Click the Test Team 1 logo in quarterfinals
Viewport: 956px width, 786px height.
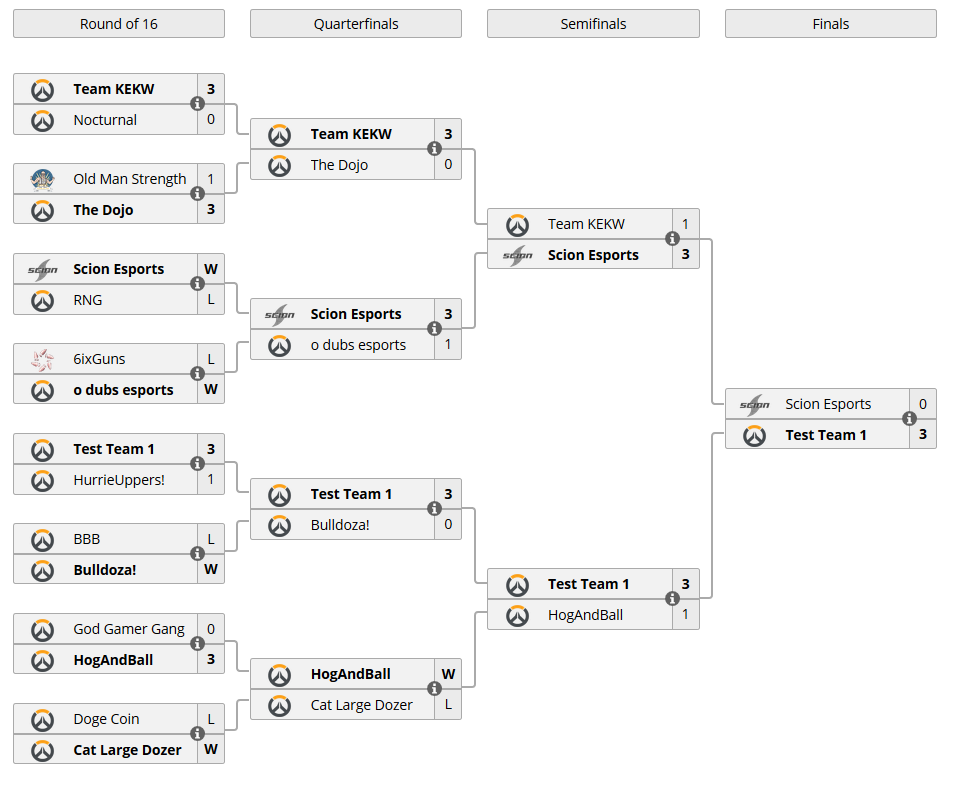point(277,494)
